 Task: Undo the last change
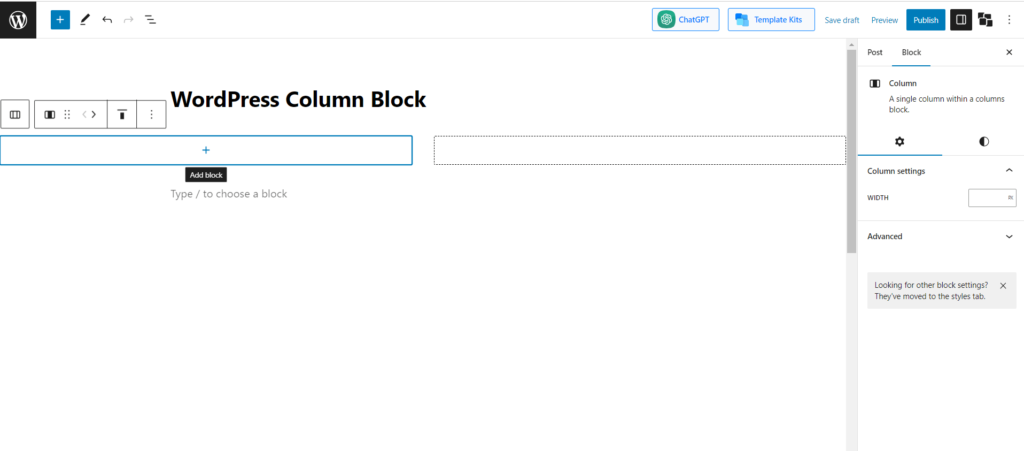point(107,19)
